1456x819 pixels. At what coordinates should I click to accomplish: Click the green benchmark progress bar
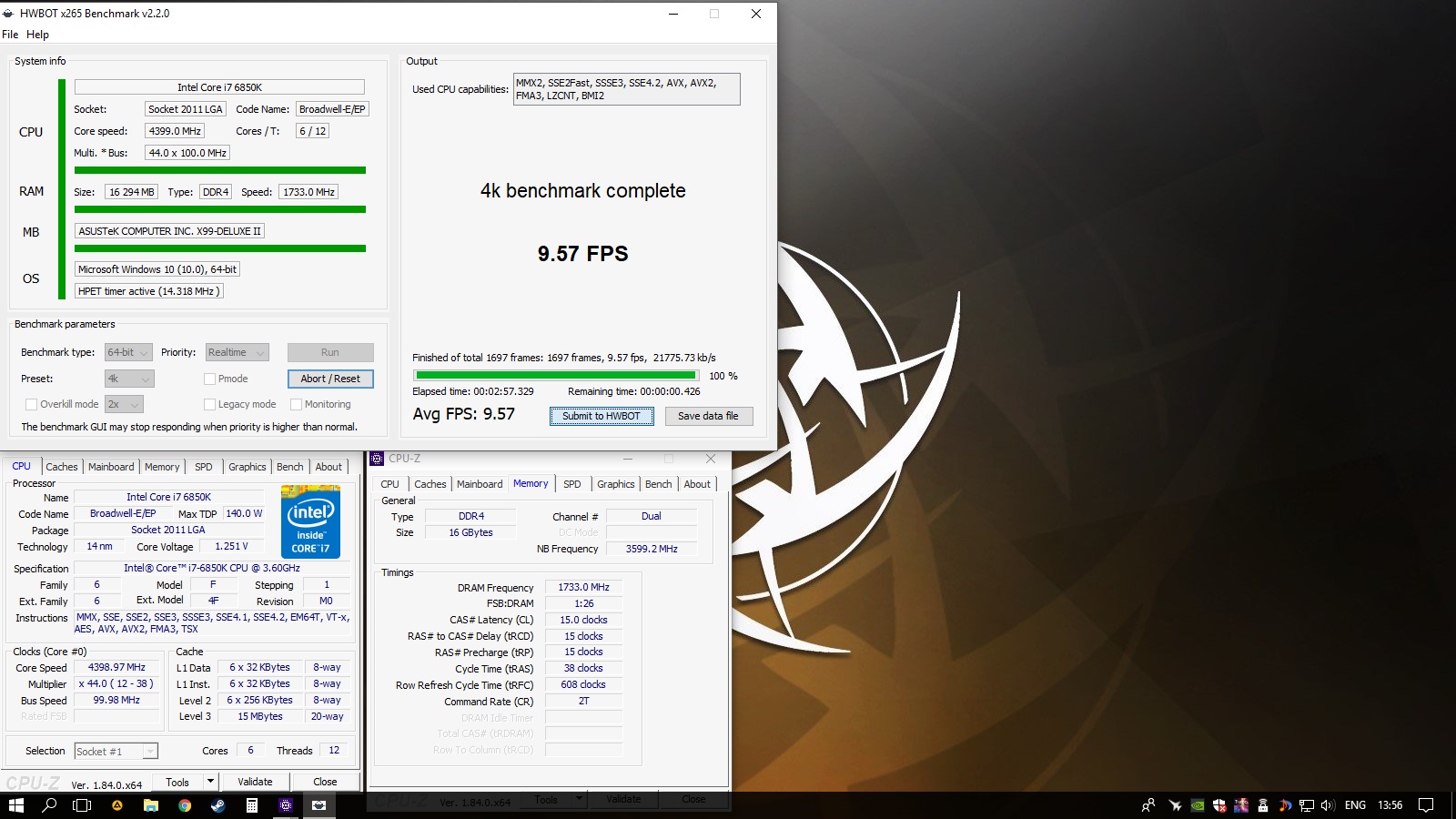[x=556, y=375]
